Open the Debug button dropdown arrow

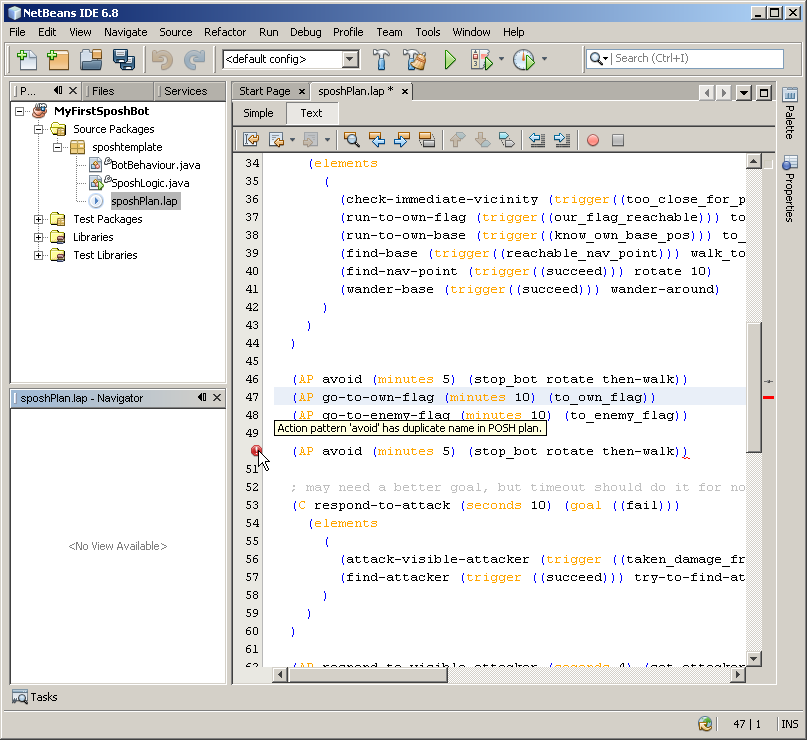(501, 59)
